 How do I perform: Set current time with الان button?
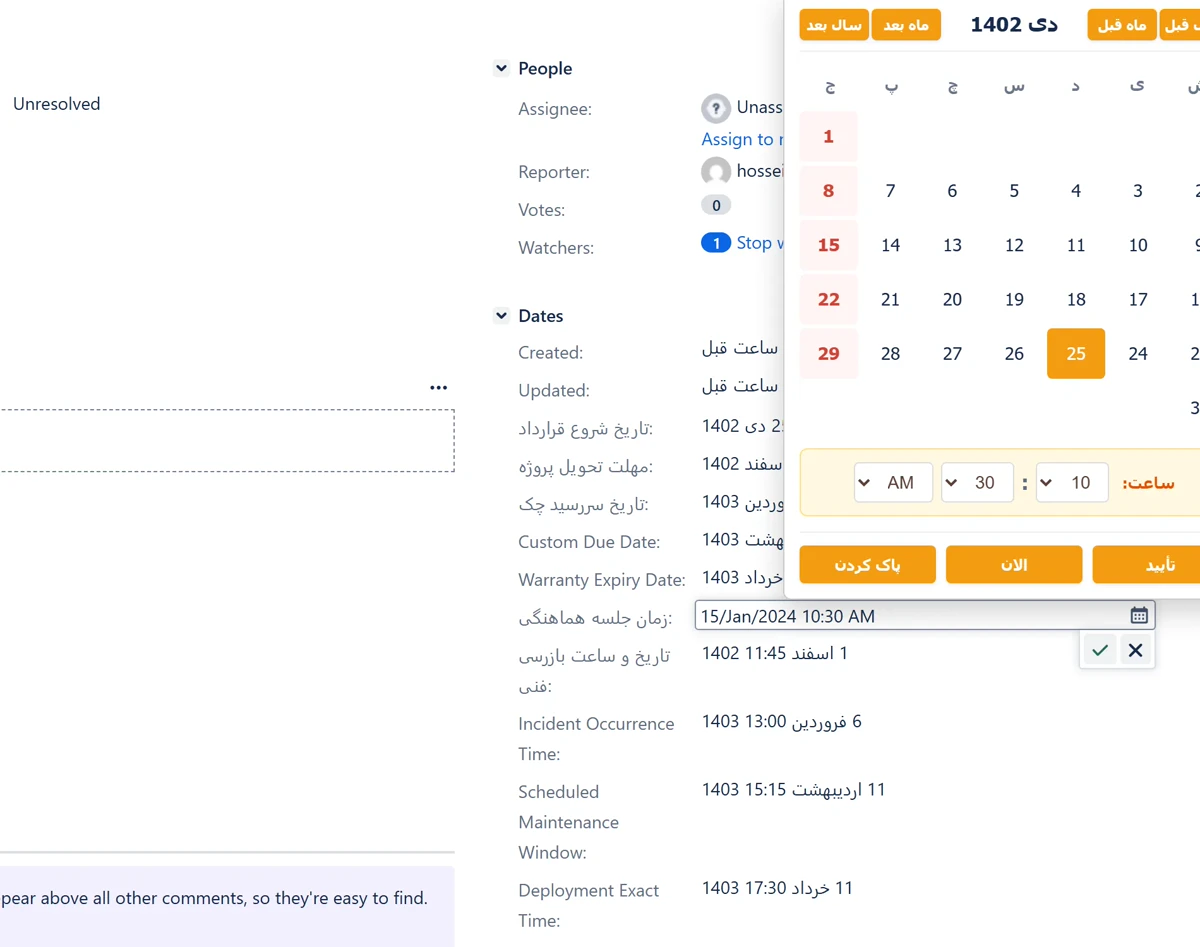click(x=1014, y=565)
